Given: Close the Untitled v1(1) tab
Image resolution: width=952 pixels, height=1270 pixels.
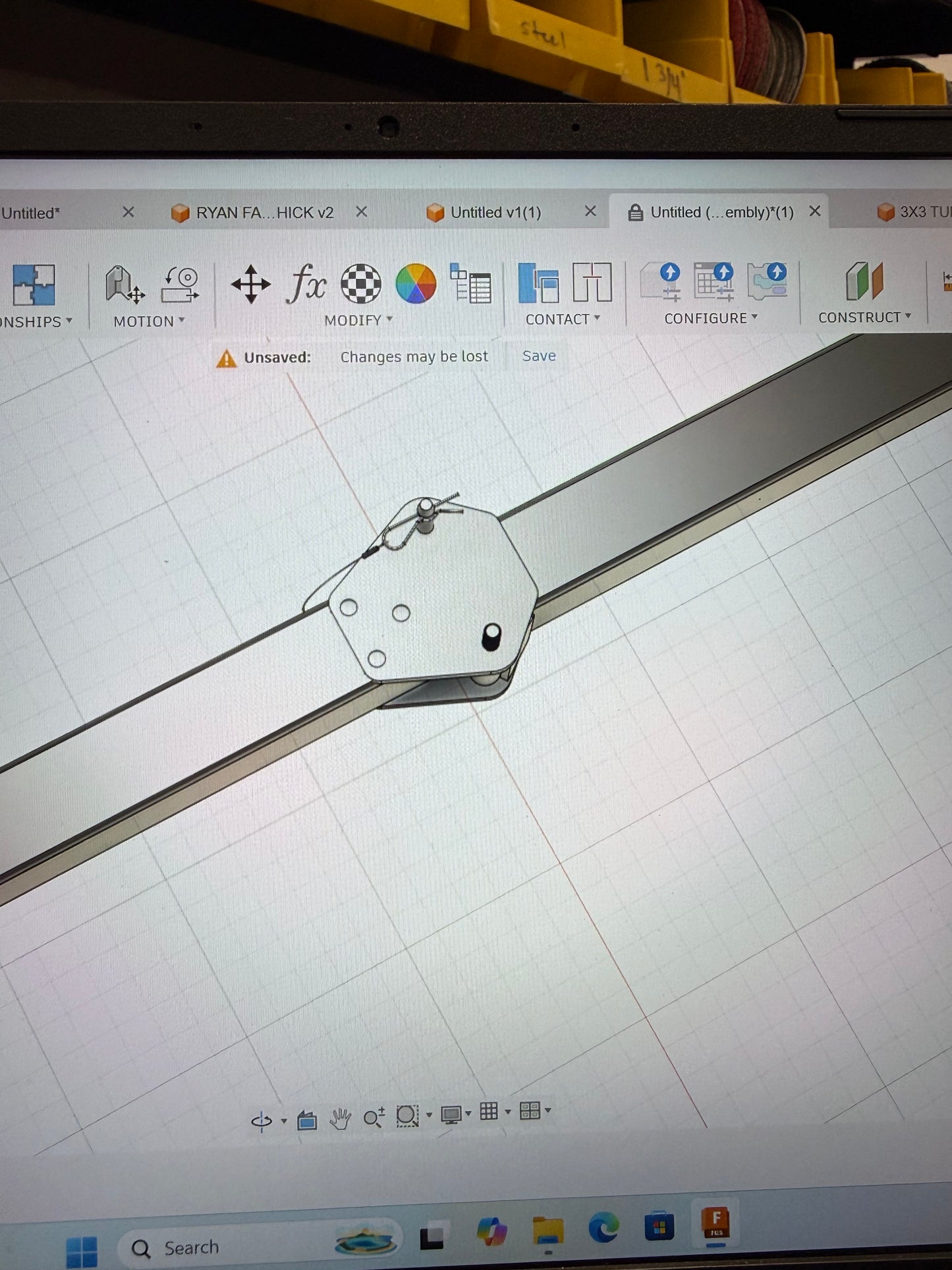Looking at the screenshot, I should (x=591, y=211).
